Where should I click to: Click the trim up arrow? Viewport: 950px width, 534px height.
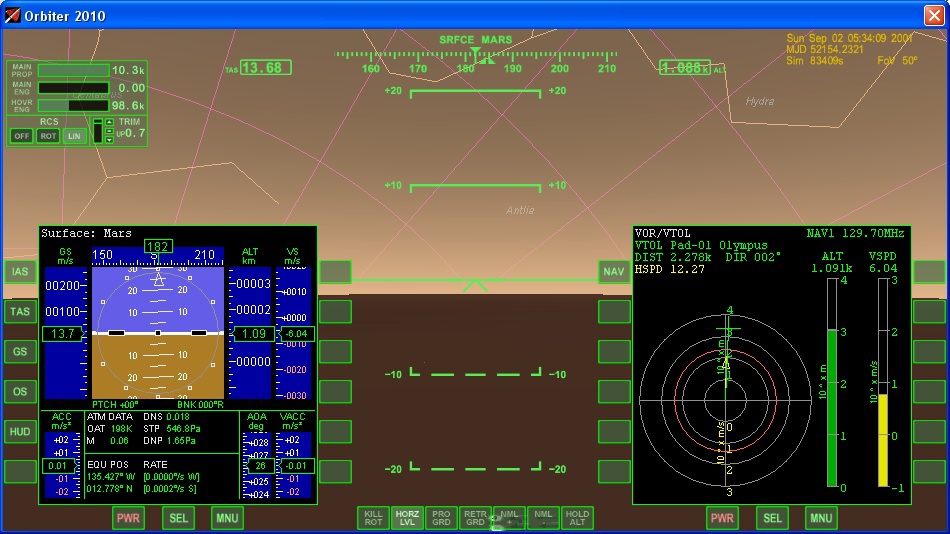pos(109,122)
